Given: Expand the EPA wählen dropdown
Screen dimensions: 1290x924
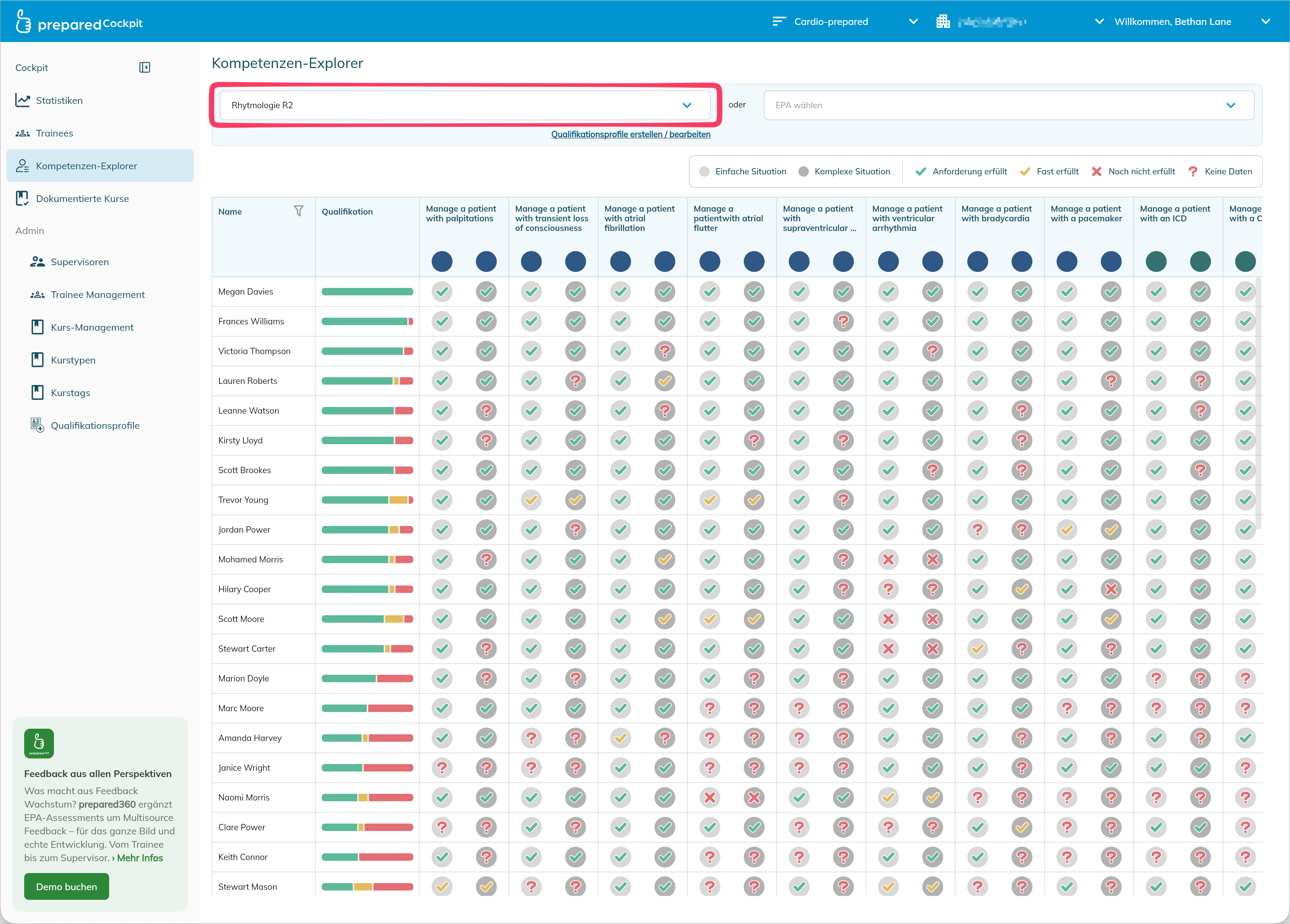Looking at the screenshot, I should (x=1008, y=105).
